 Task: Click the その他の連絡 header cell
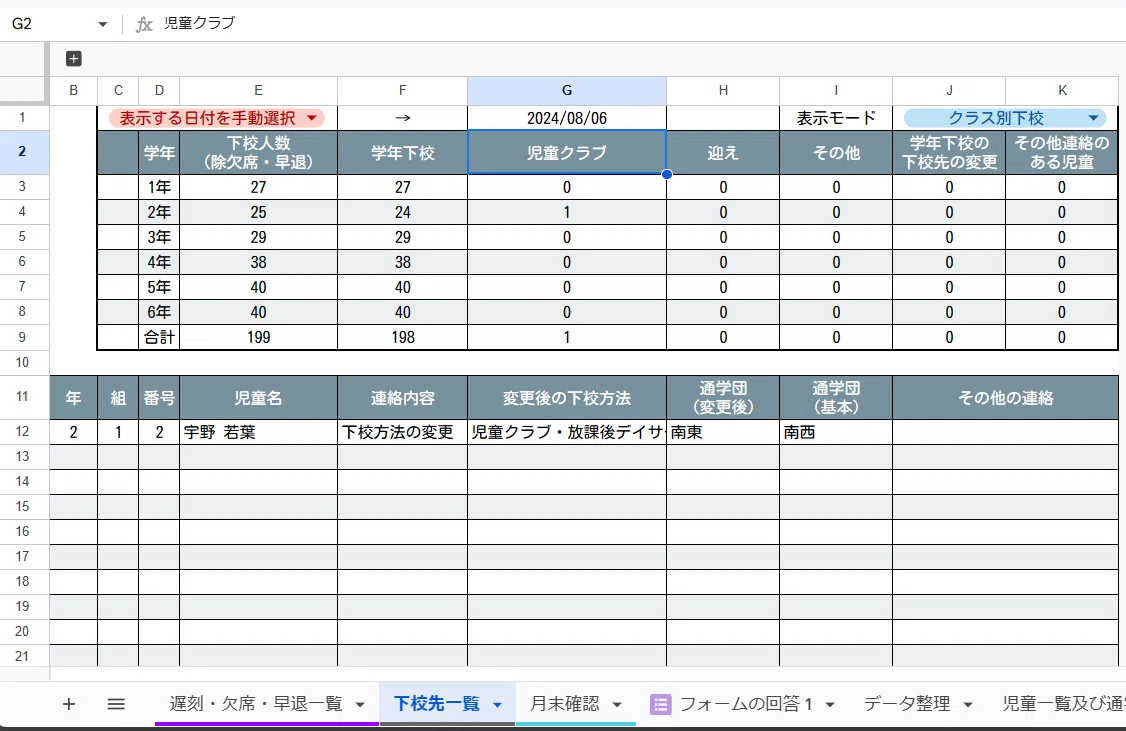point(1005,398)
